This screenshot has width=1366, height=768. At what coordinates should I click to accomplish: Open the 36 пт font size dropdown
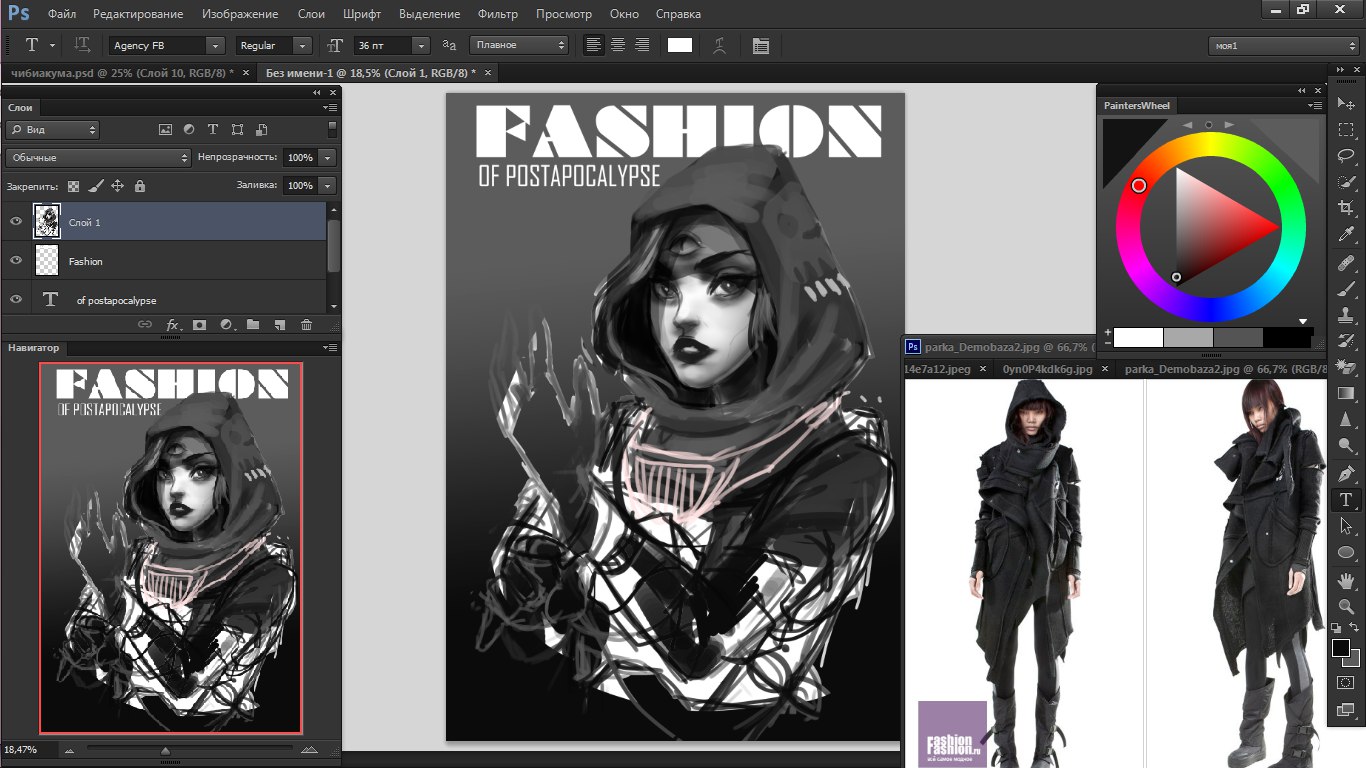tap(420, 45)
